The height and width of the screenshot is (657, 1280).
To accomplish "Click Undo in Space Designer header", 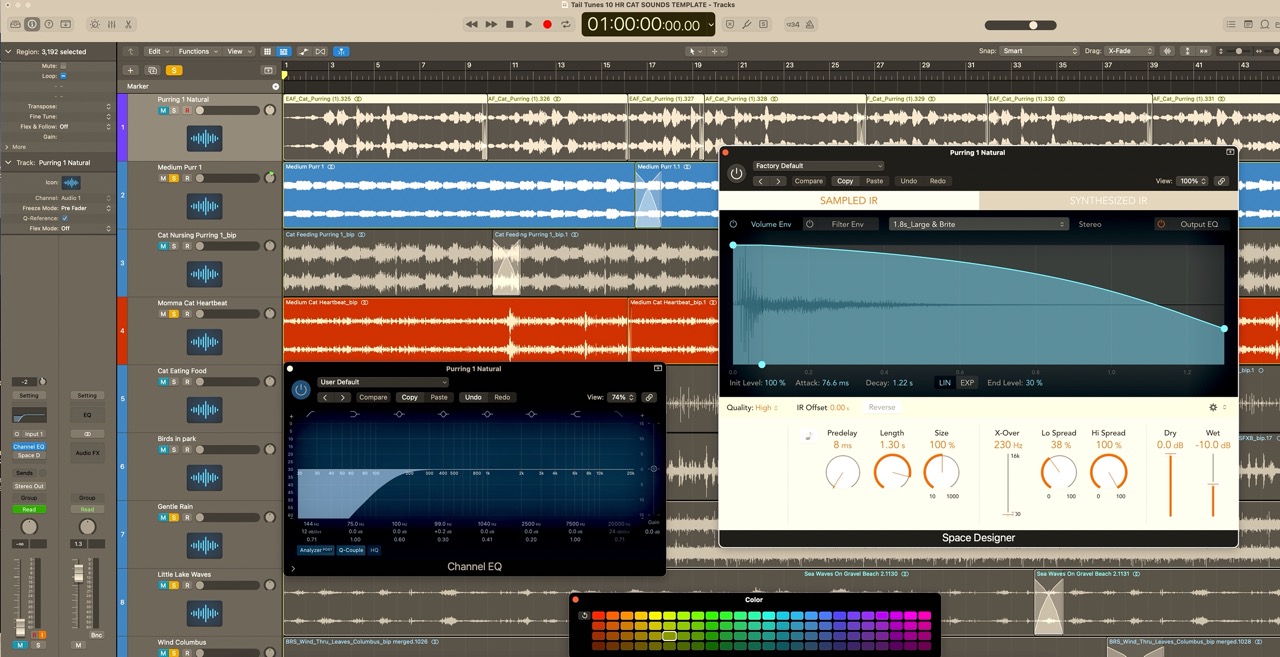I will (x=908, y=181).
